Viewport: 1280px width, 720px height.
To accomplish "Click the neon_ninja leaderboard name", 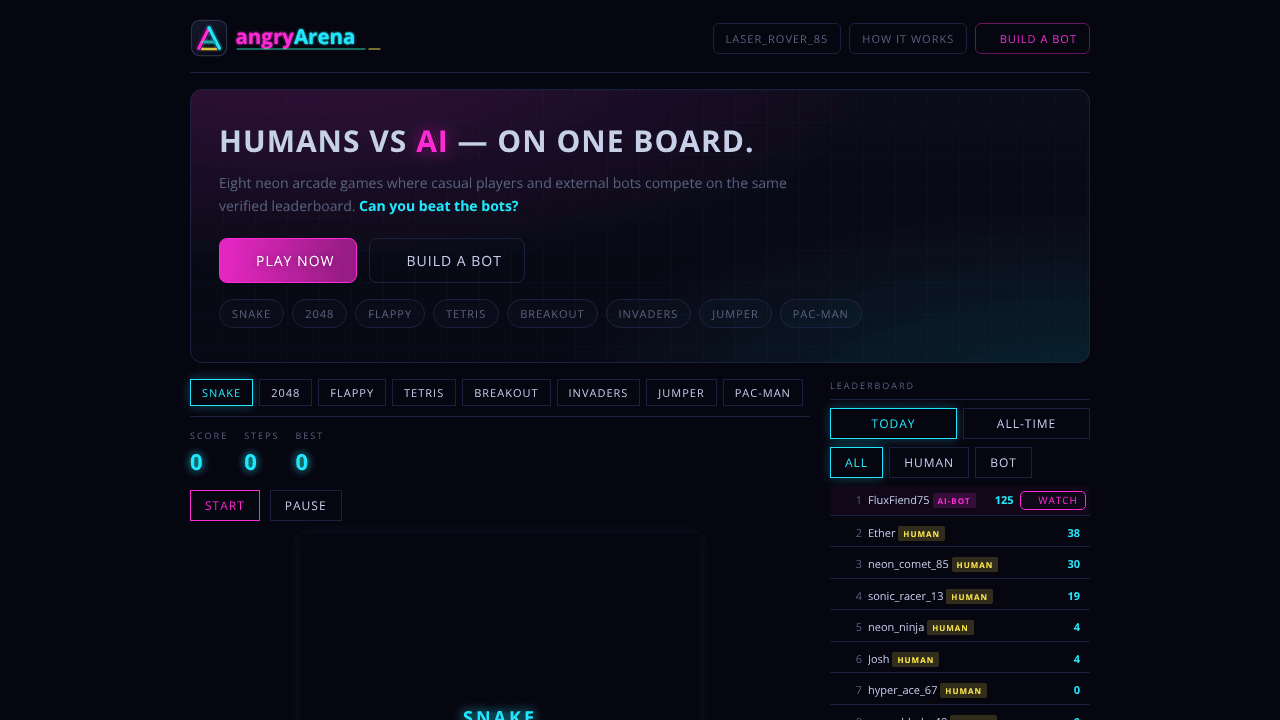I will 896,627.
